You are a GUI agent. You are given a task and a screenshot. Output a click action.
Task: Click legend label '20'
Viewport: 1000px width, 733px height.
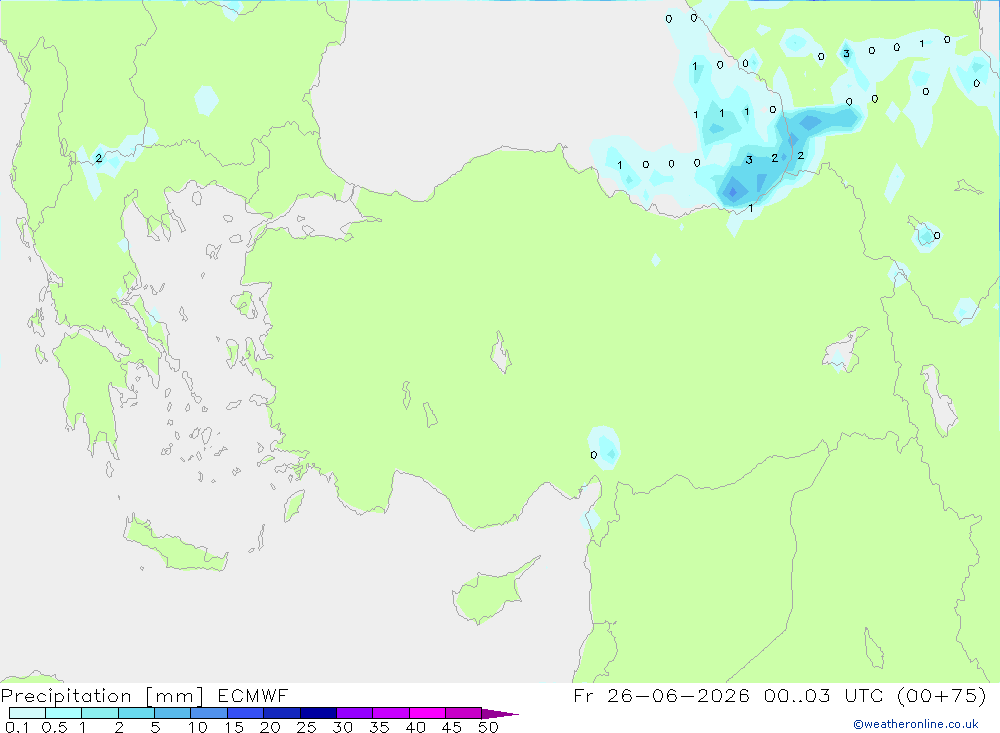270,727
